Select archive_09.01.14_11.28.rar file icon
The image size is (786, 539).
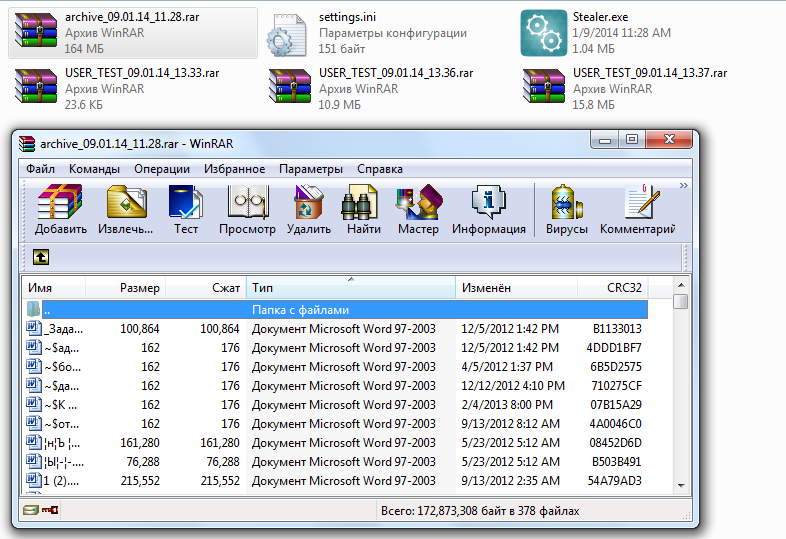(36, 31)
